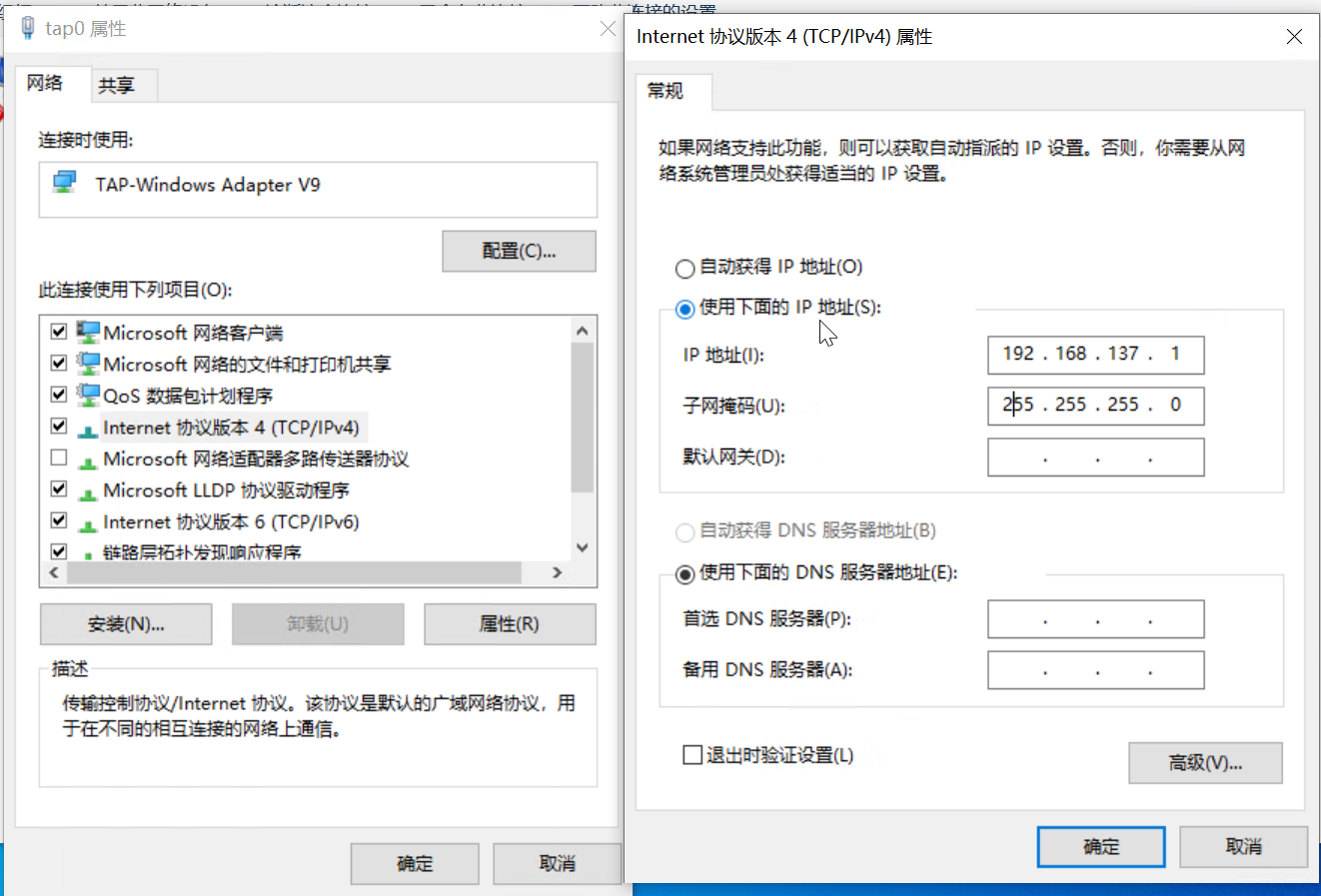The image size is (1321, 896).
Task: Open the 高级(V)... advanced settings
Action: point(1205,763)
